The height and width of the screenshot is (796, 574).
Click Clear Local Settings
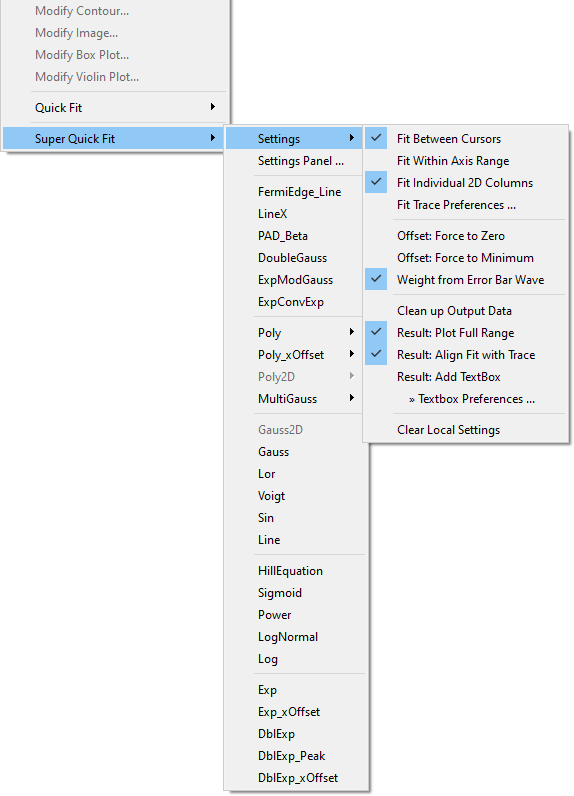(x=465, y=430)
